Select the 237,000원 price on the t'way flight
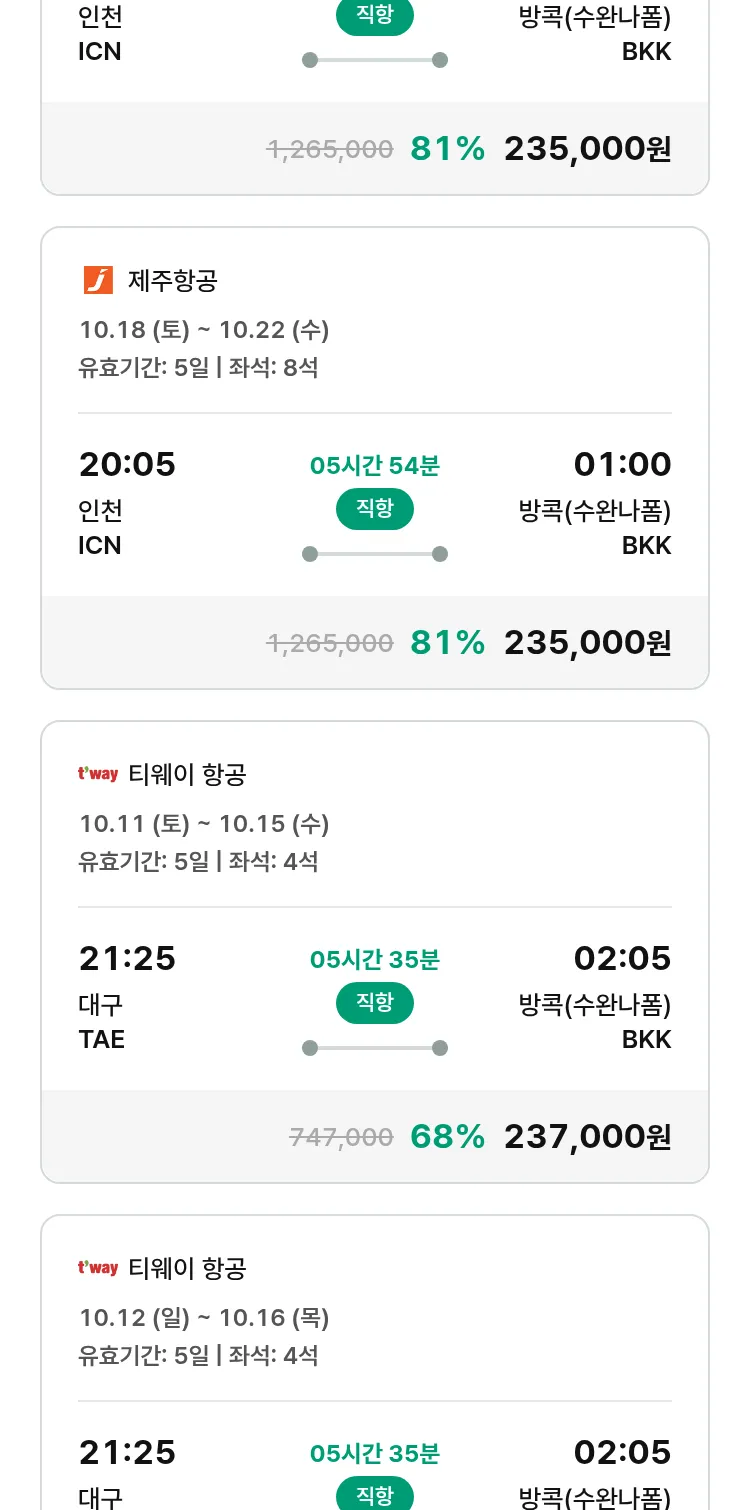Screen dimensions: 750x1510 587,1136
